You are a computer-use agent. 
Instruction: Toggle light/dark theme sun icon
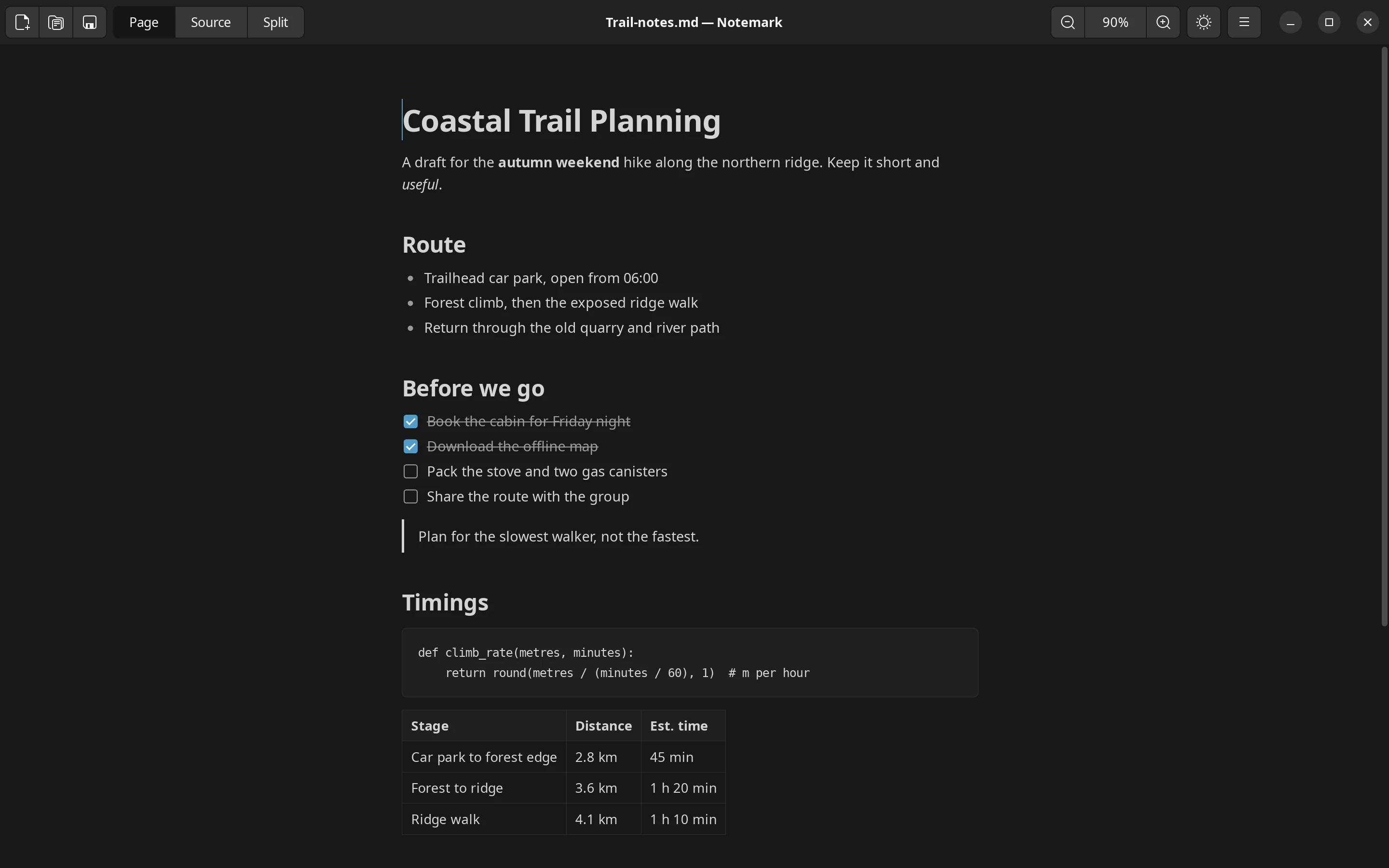coord(1204,22)
